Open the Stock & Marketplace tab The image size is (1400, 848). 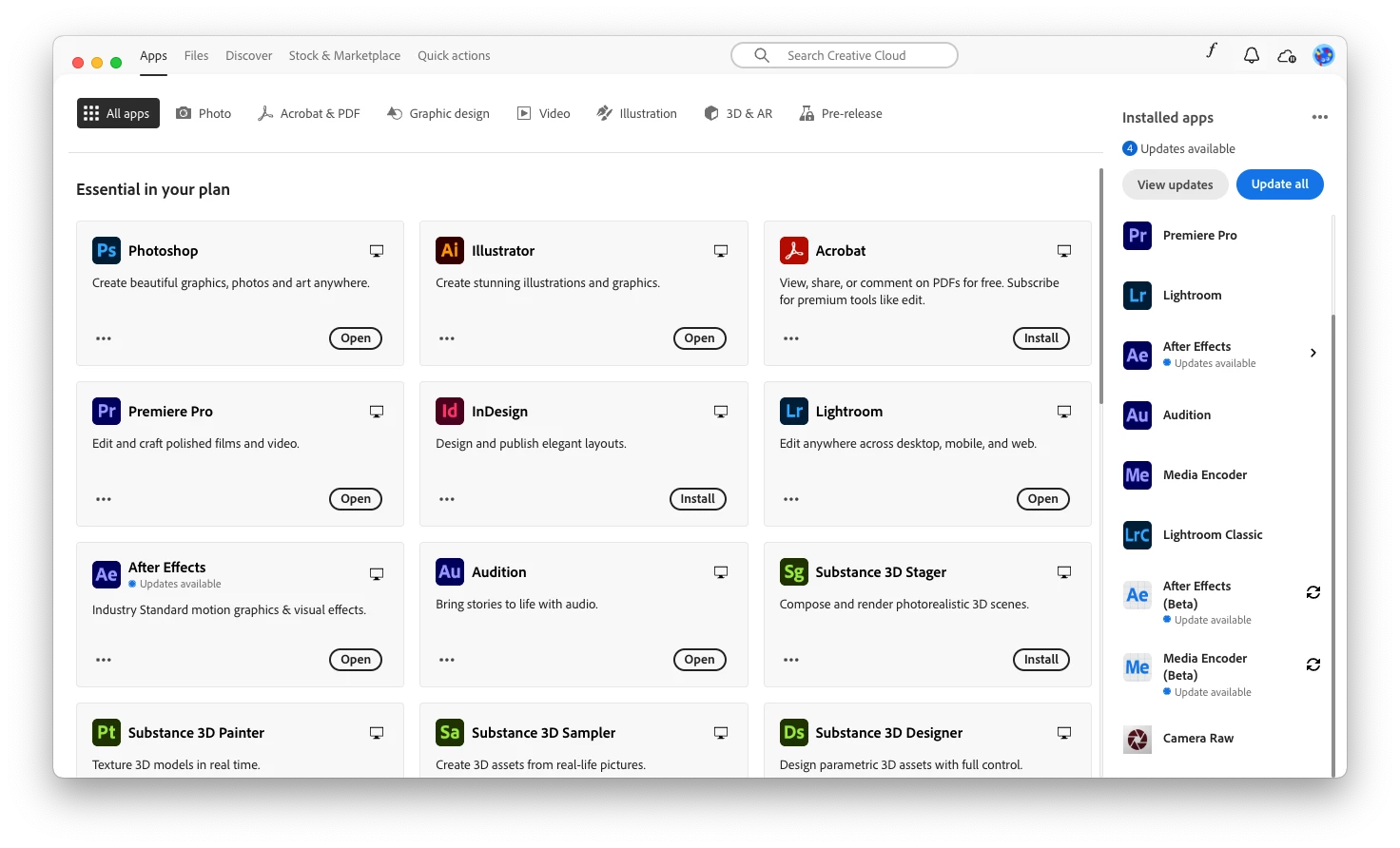[344, 55]
